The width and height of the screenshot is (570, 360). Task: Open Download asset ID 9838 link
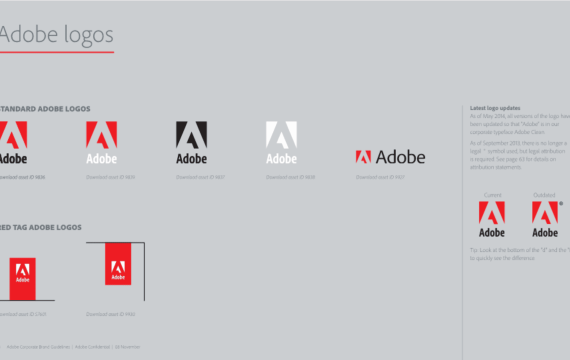point(290,177)
